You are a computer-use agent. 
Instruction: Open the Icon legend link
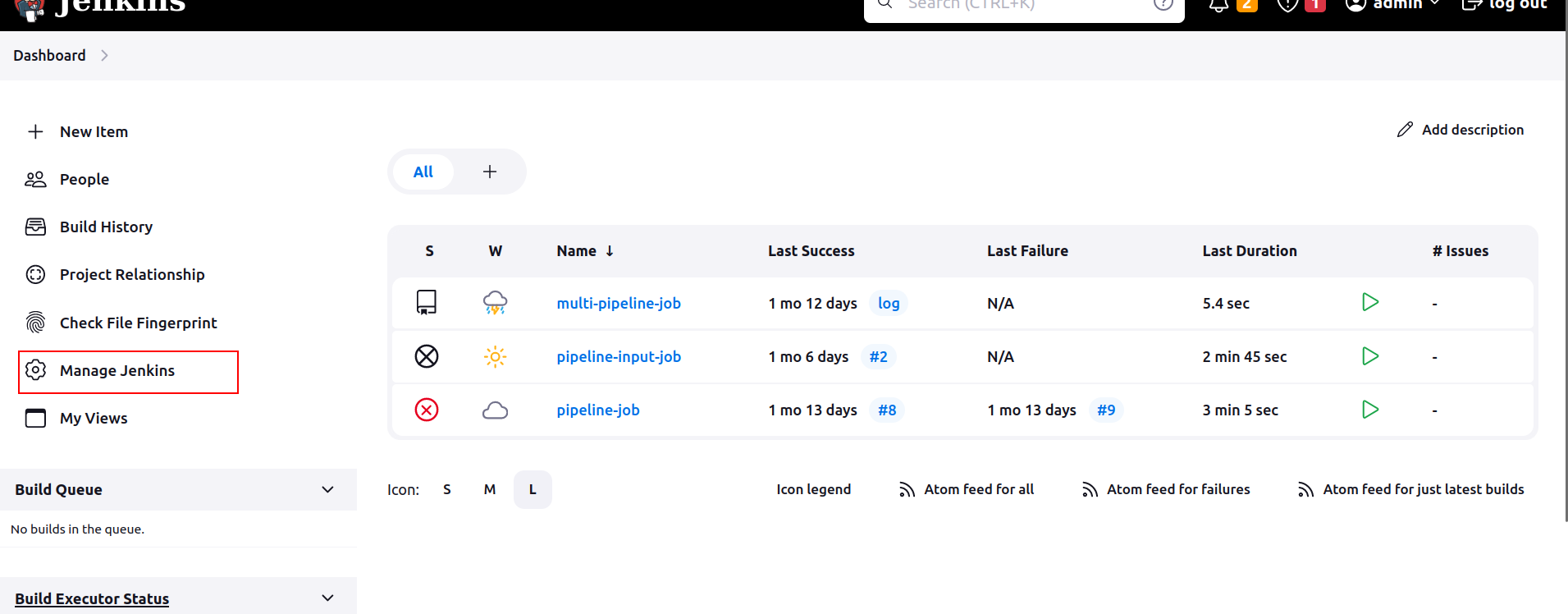814,489
